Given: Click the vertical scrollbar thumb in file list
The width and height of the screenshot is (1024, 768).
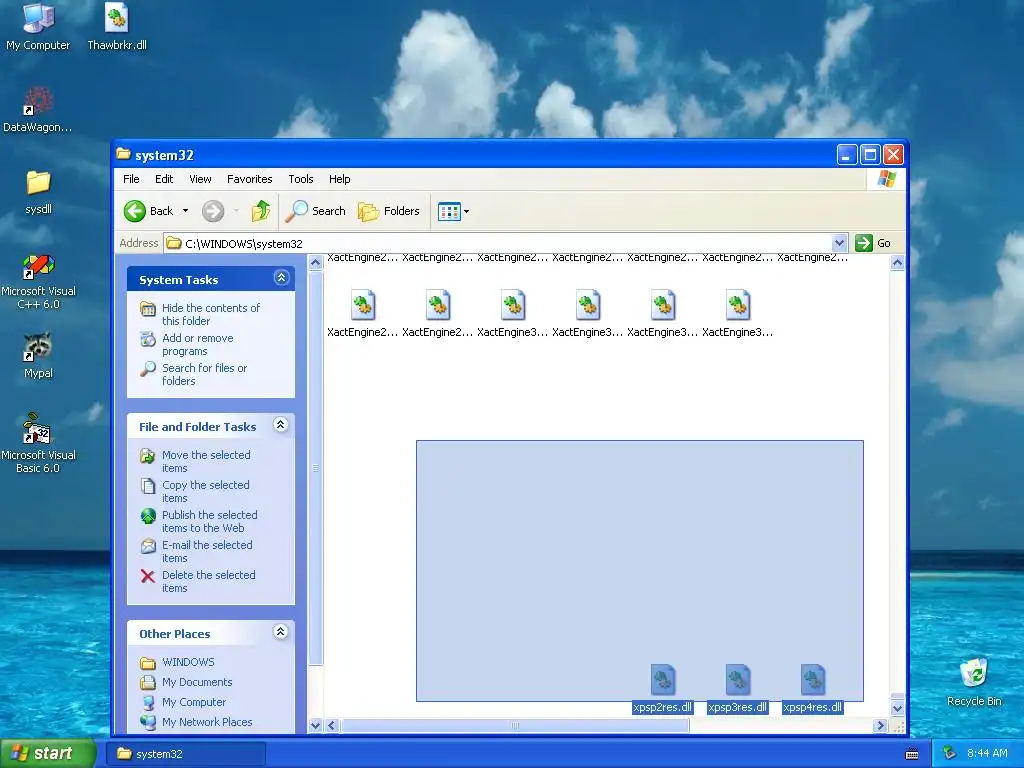Looking at the screenshot, I should [897, 696].
